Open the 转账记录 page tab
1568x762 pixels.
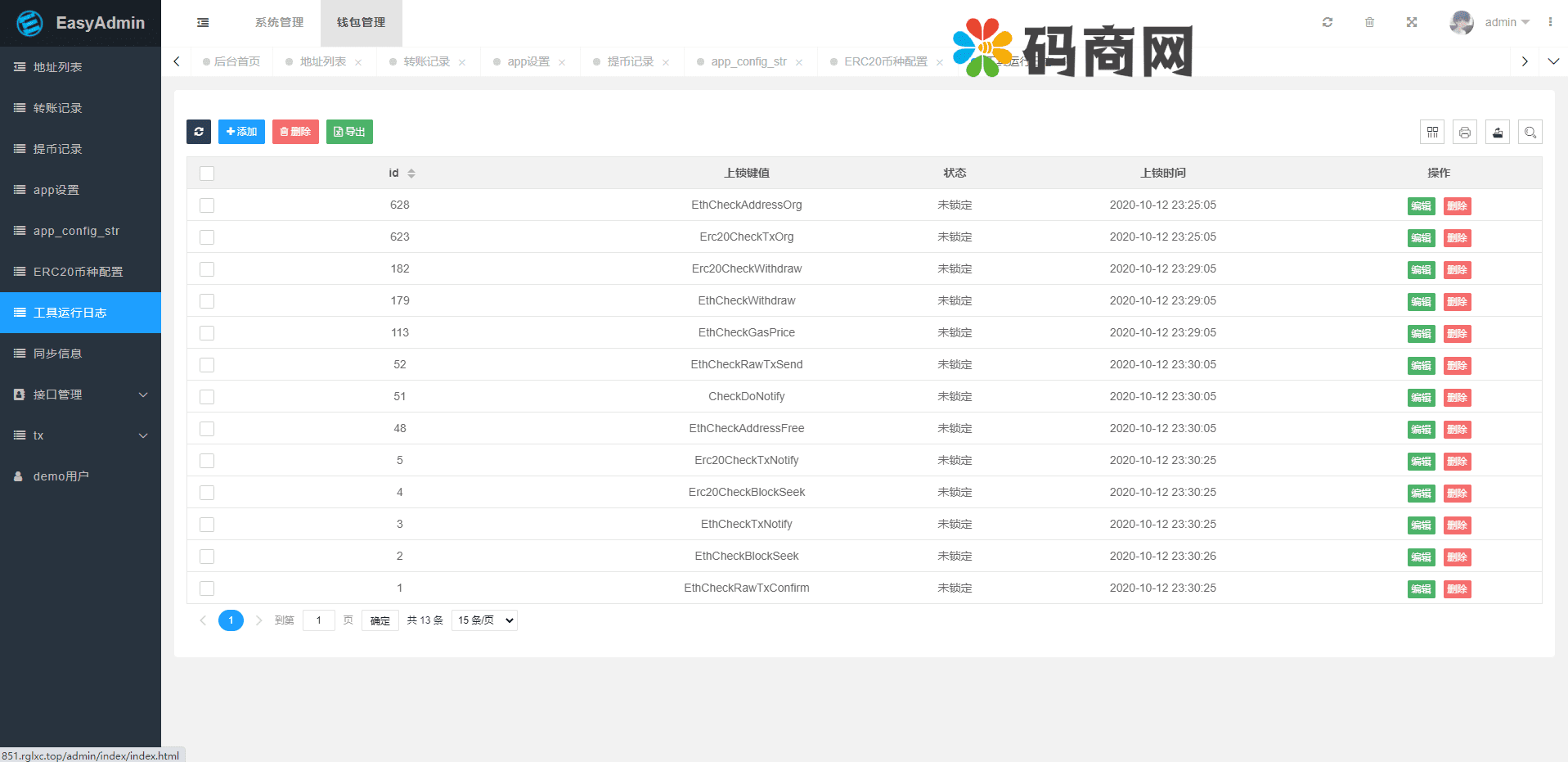pyautogui.click(x=426, y=61)
